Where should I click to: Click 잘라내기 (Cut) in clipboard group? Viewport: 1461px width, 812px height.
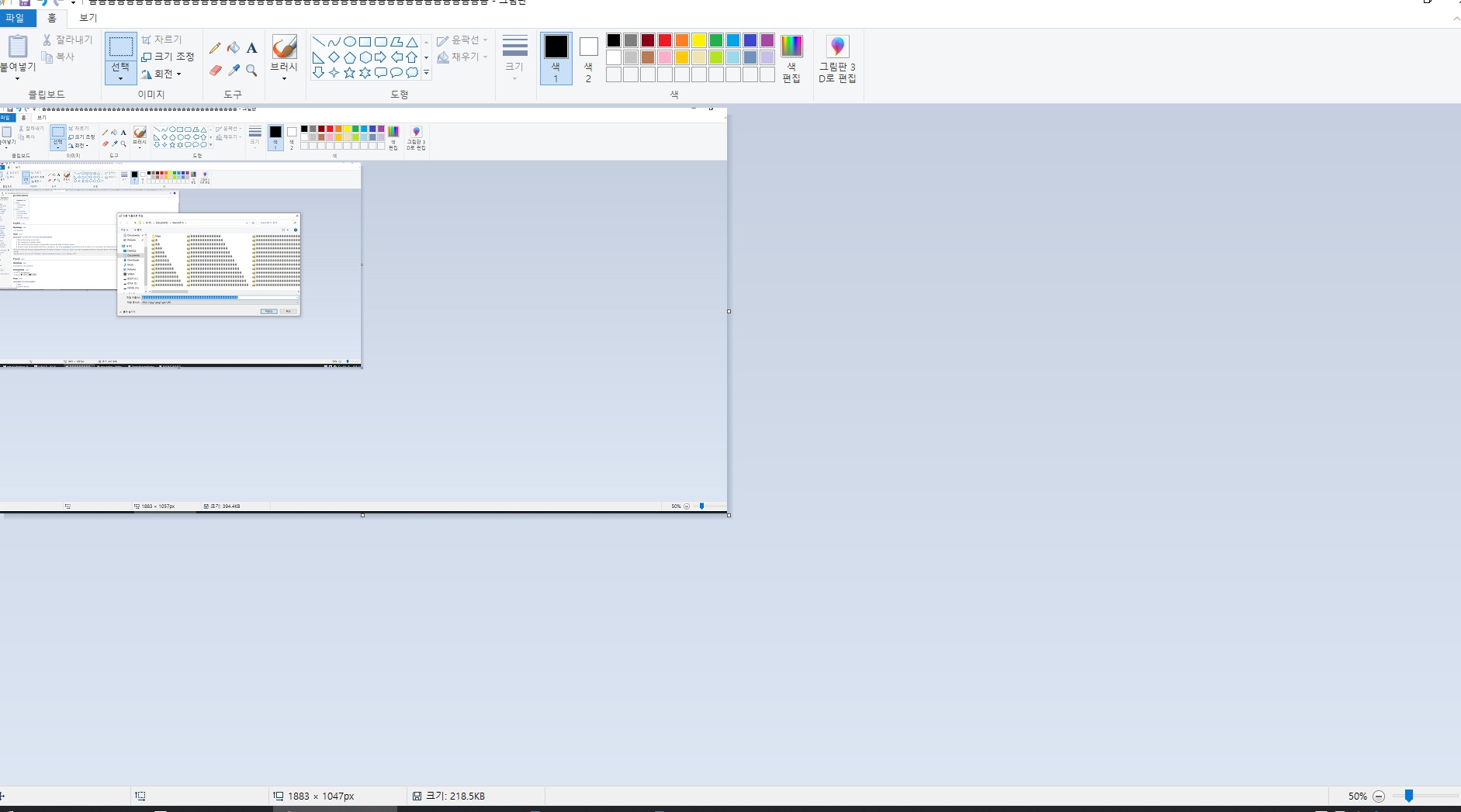67,40
